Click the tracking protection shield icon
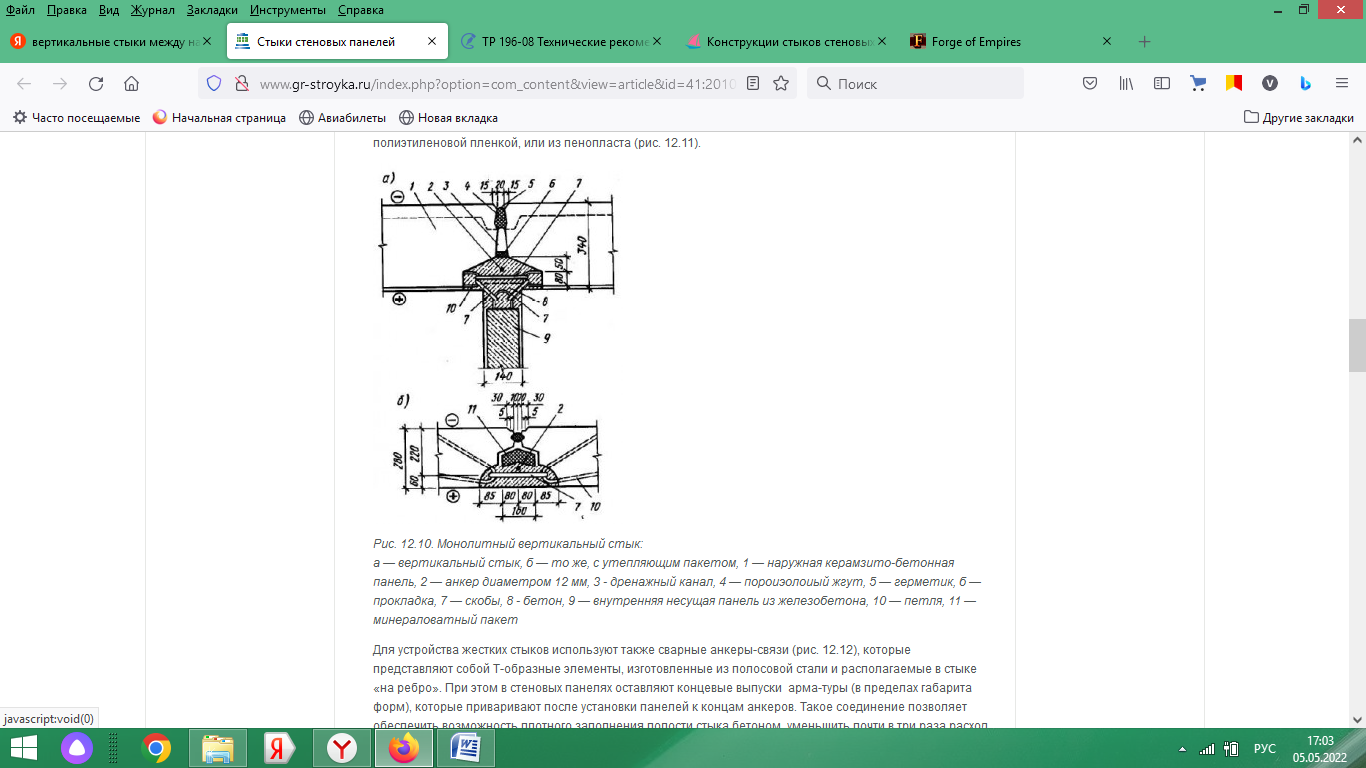This screenshot has width=1366, height=768. 214,84
